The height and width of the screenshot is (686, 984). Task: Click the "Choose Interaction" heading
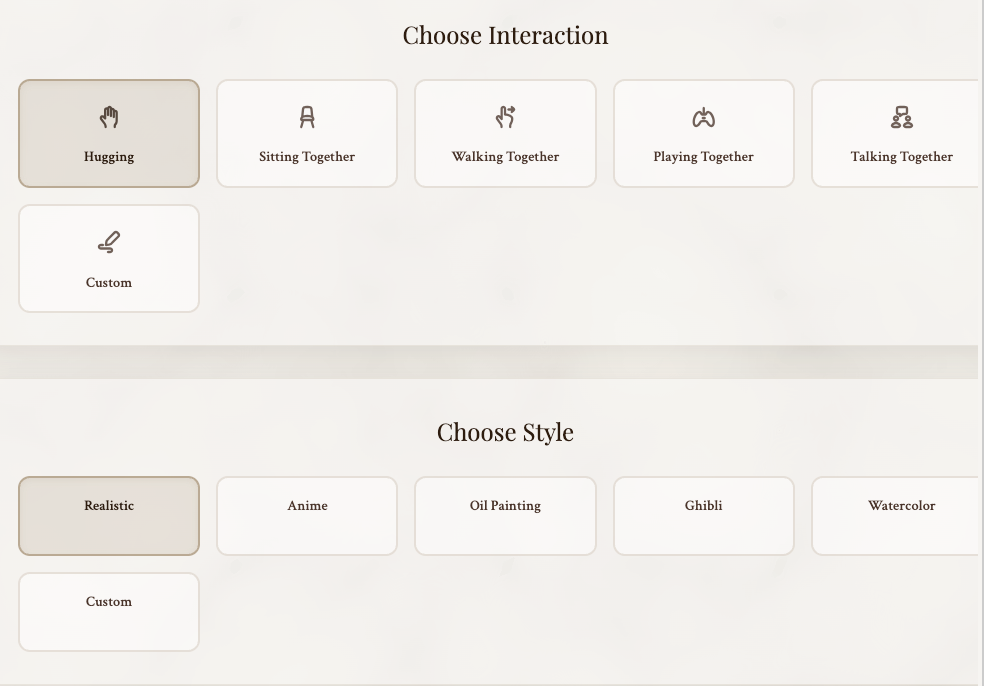(505, 35)
